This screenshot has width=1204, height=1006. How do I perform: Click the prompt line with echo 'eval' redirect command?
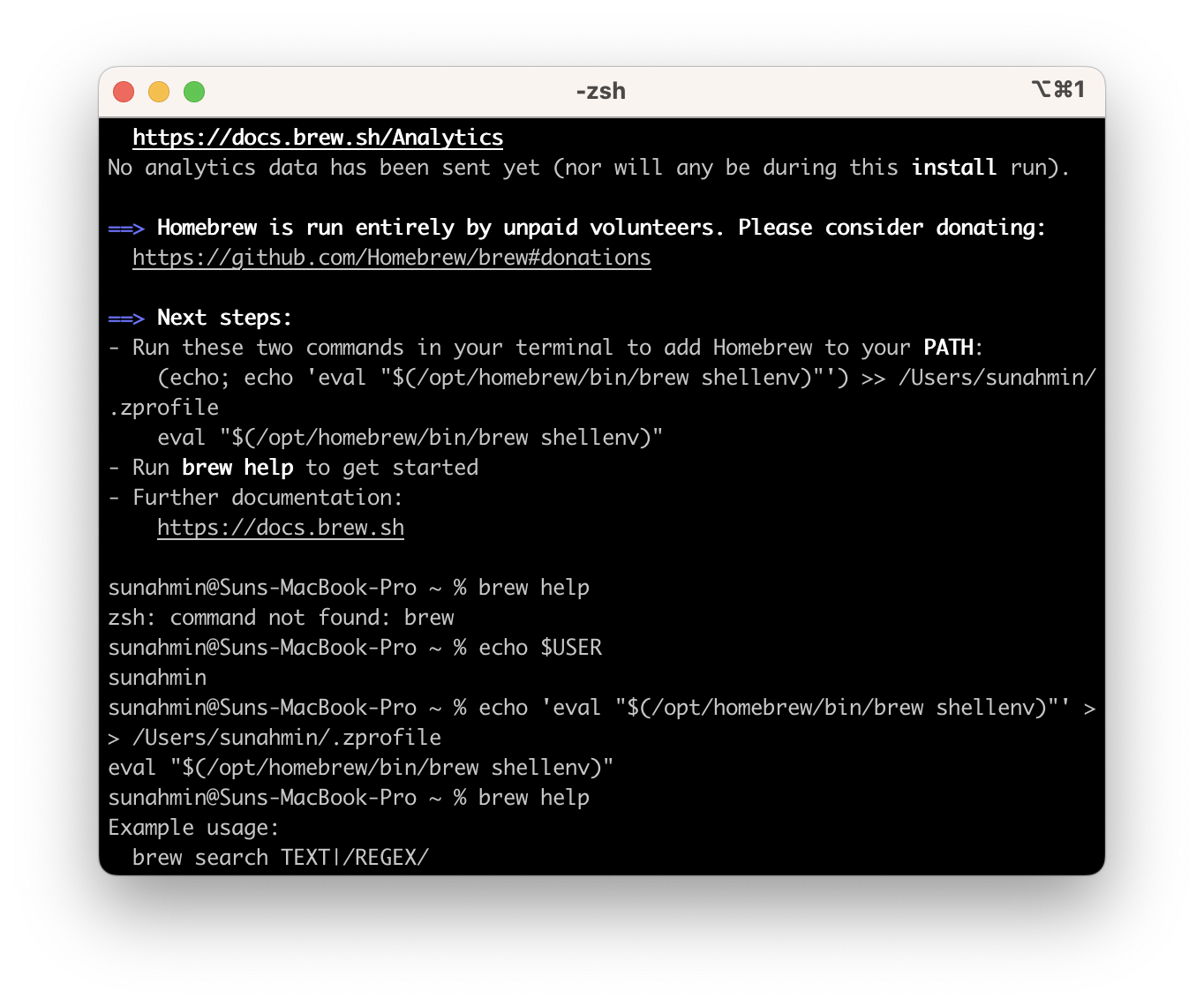tap(602, 708)
